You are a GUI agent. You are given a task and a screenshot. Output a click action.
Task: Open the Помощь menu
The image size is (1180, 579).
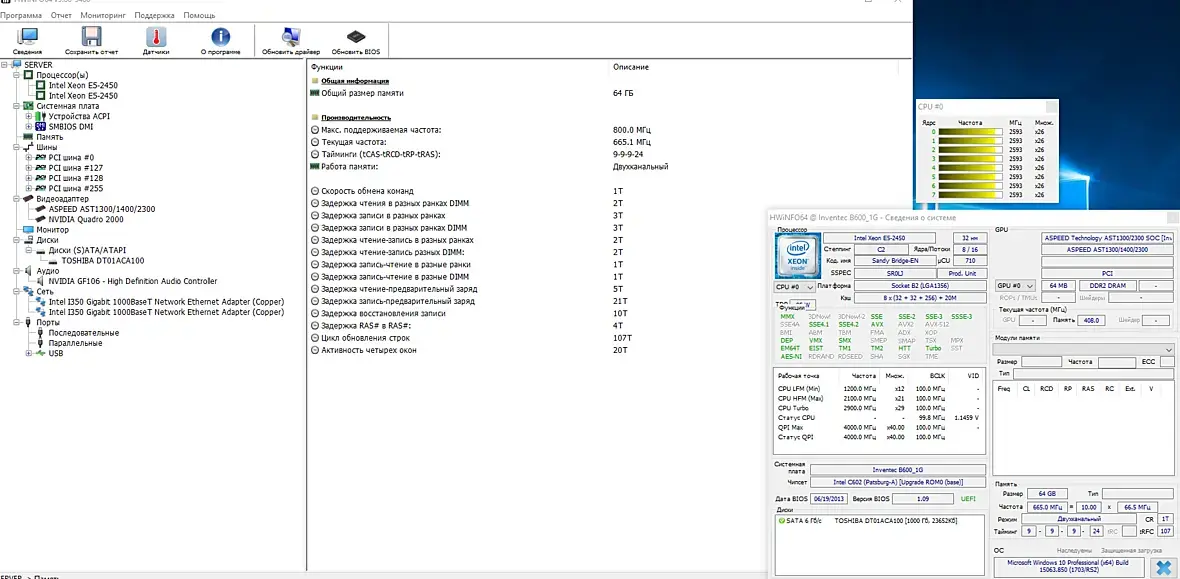coord(199,15)
